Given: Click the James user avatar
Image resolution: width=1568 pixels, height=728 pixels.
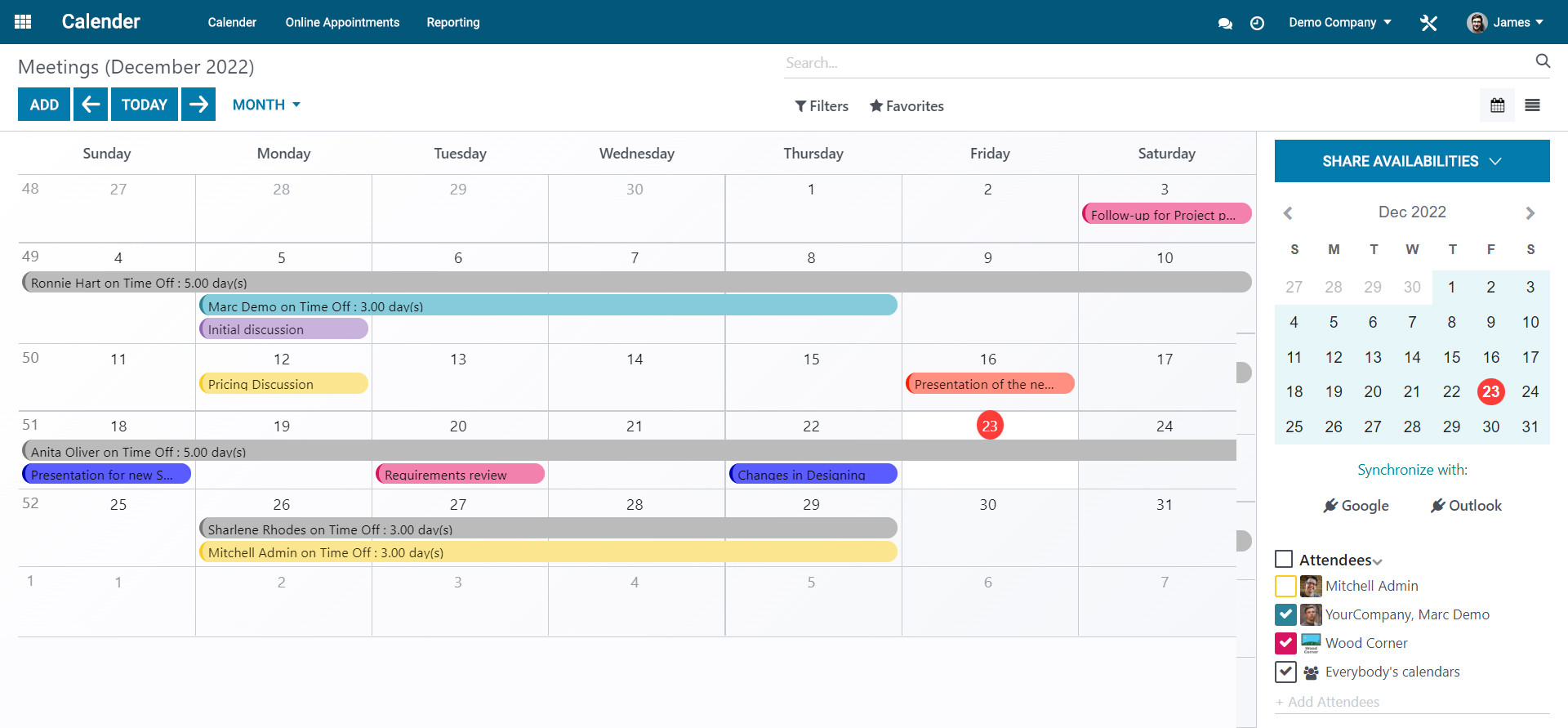Looking at the screenshot, I should [x=1477, y=23].
